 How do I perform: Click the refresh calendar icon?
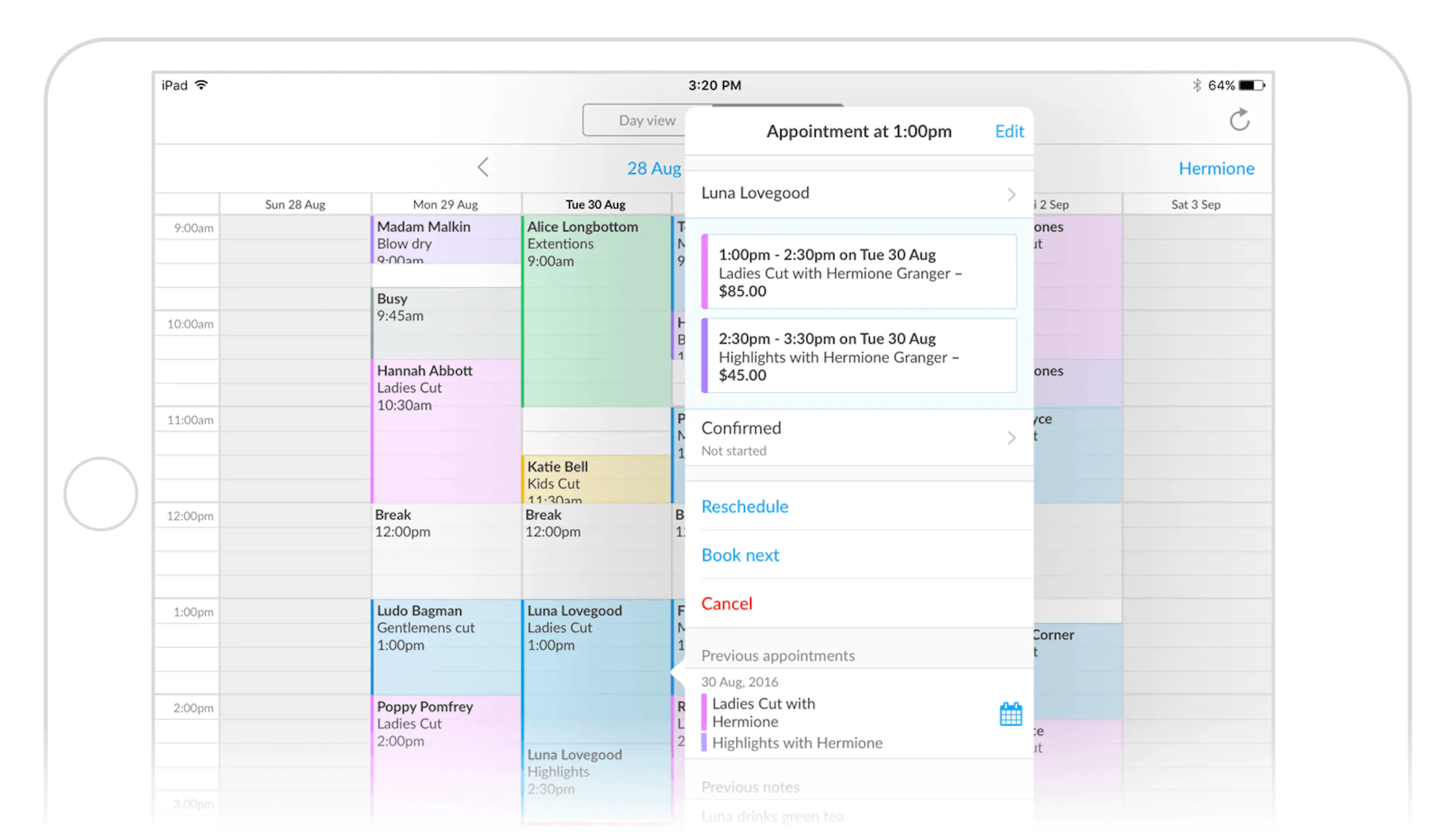(x=1239, y=120)
